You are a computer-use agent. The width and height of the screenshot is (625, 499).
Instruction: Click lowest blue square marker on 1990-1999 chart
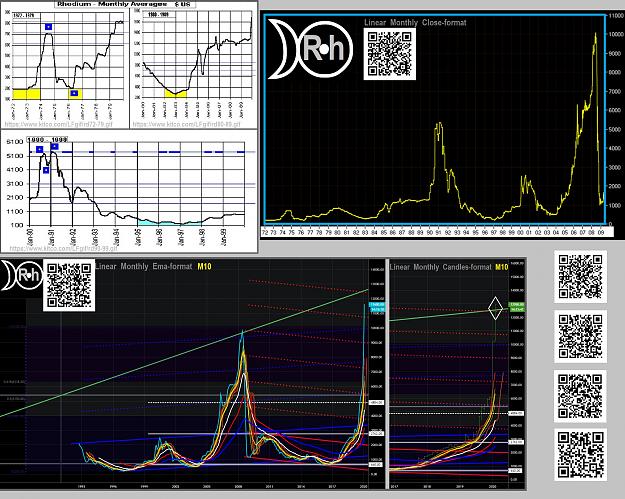[x=46, y=170]
